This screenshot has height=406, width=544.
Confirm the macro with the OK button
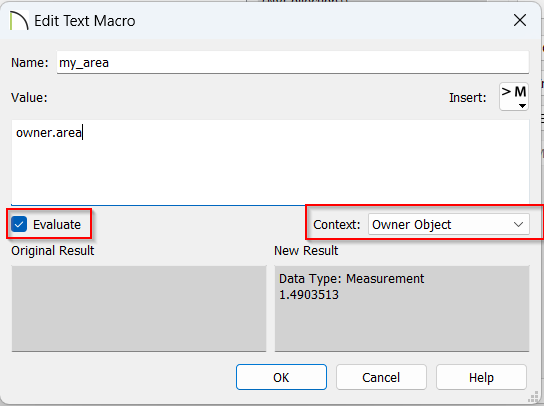tap(281, 377)
